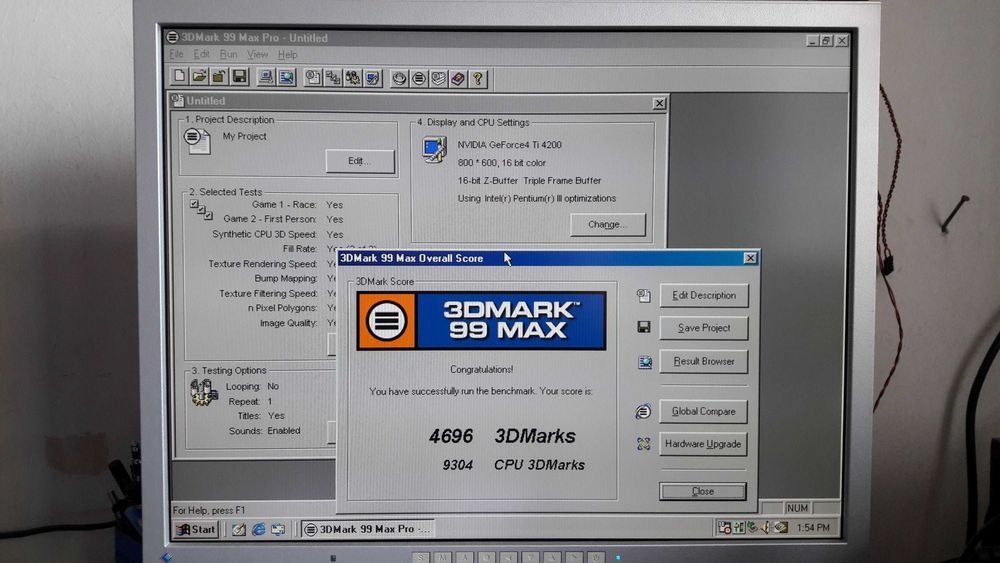The image size is (1000, 563).
Task: Click the 'Game 1 - Race' test row
Action: pyautogui.click(x=297, y=205)
